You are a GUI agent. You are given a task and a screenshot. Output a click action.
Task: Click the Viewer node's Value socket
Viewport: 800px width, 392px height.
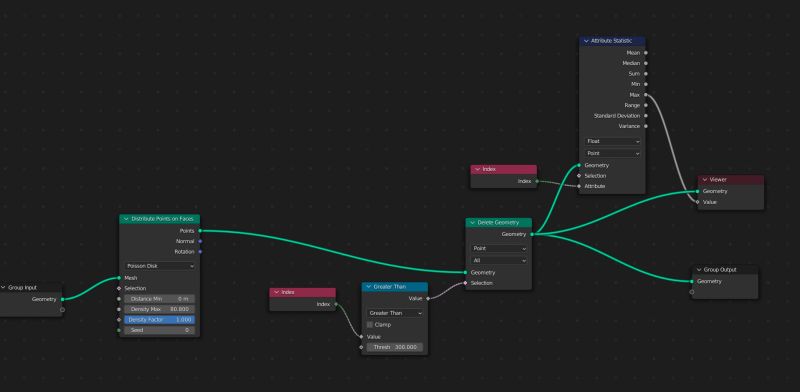698,202
